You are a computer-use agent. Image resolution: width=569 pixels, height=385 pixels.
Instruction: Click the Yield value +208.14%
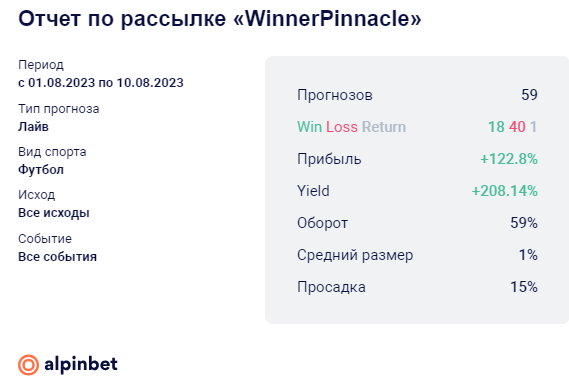pos(504,191)
